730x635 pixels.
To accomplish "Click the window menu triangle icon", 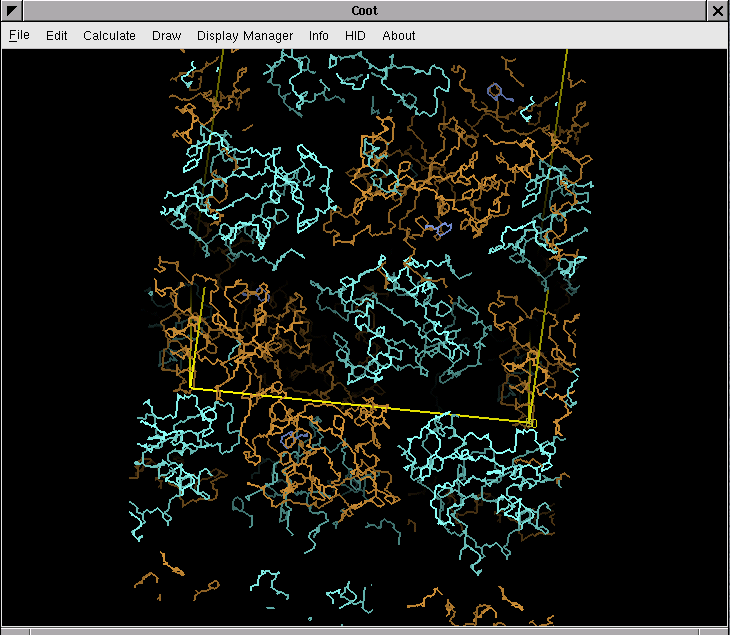I will (11, 11).
